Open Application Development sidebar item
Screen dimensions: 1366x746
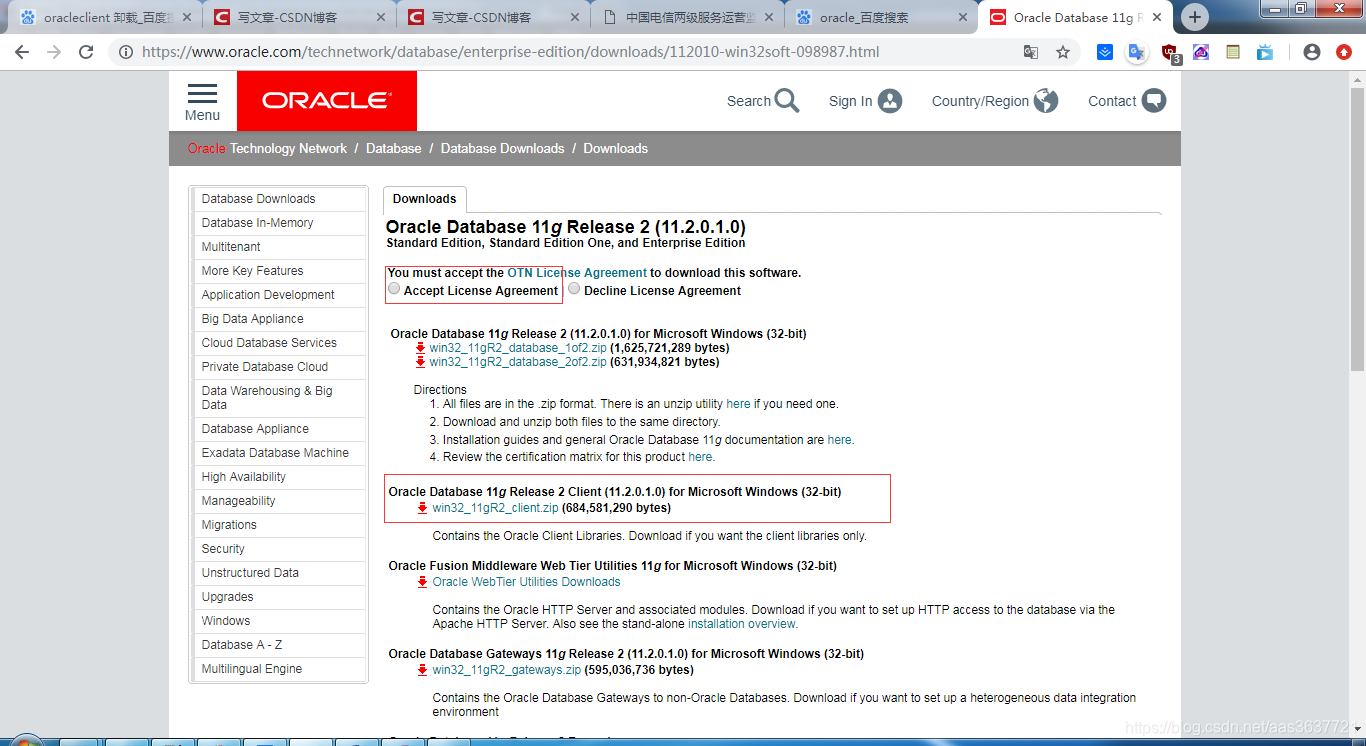(279, 295)
